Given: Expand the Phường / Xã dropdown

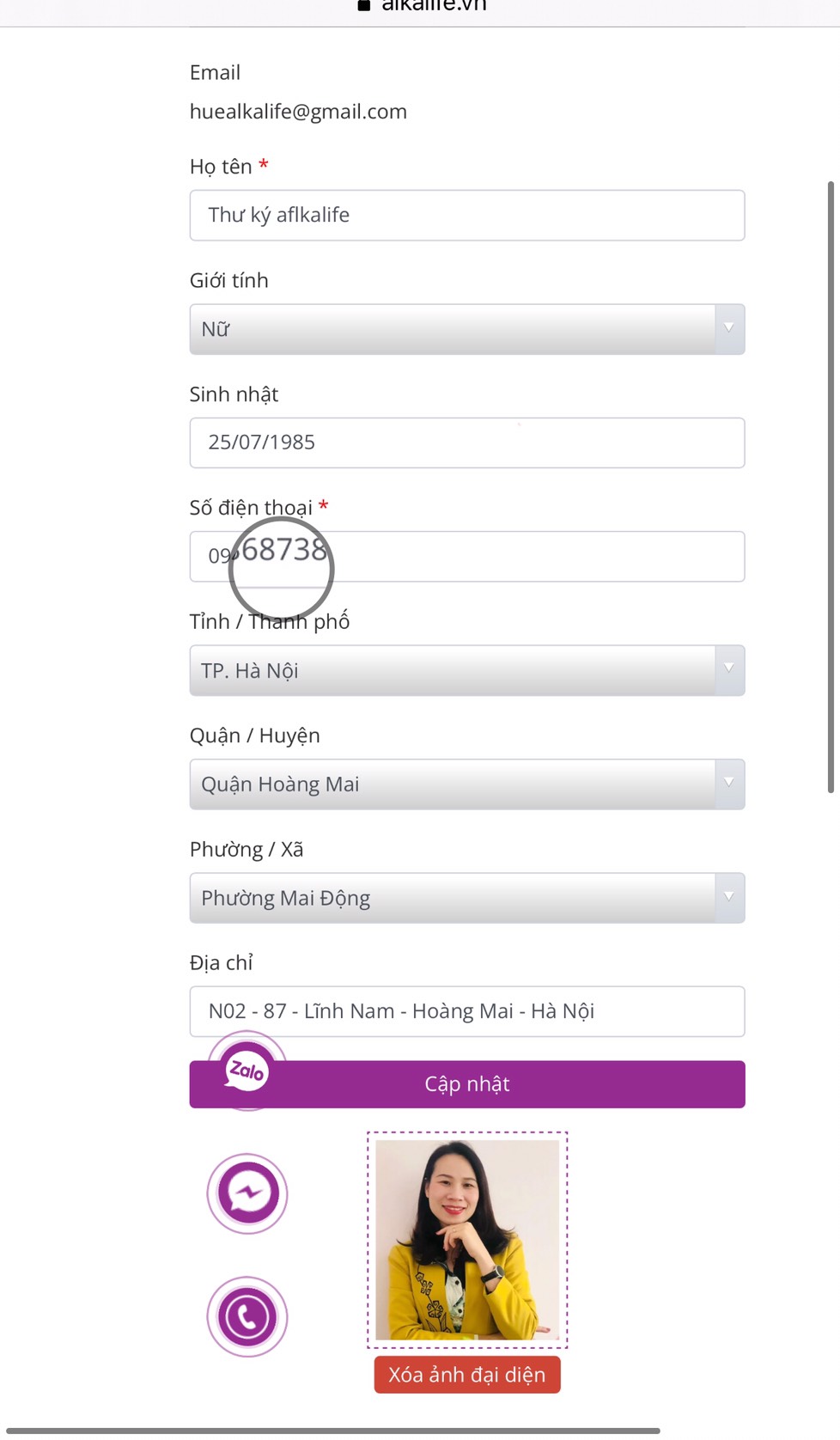Looking at the screenshot, I should click(x=466, y=898).
